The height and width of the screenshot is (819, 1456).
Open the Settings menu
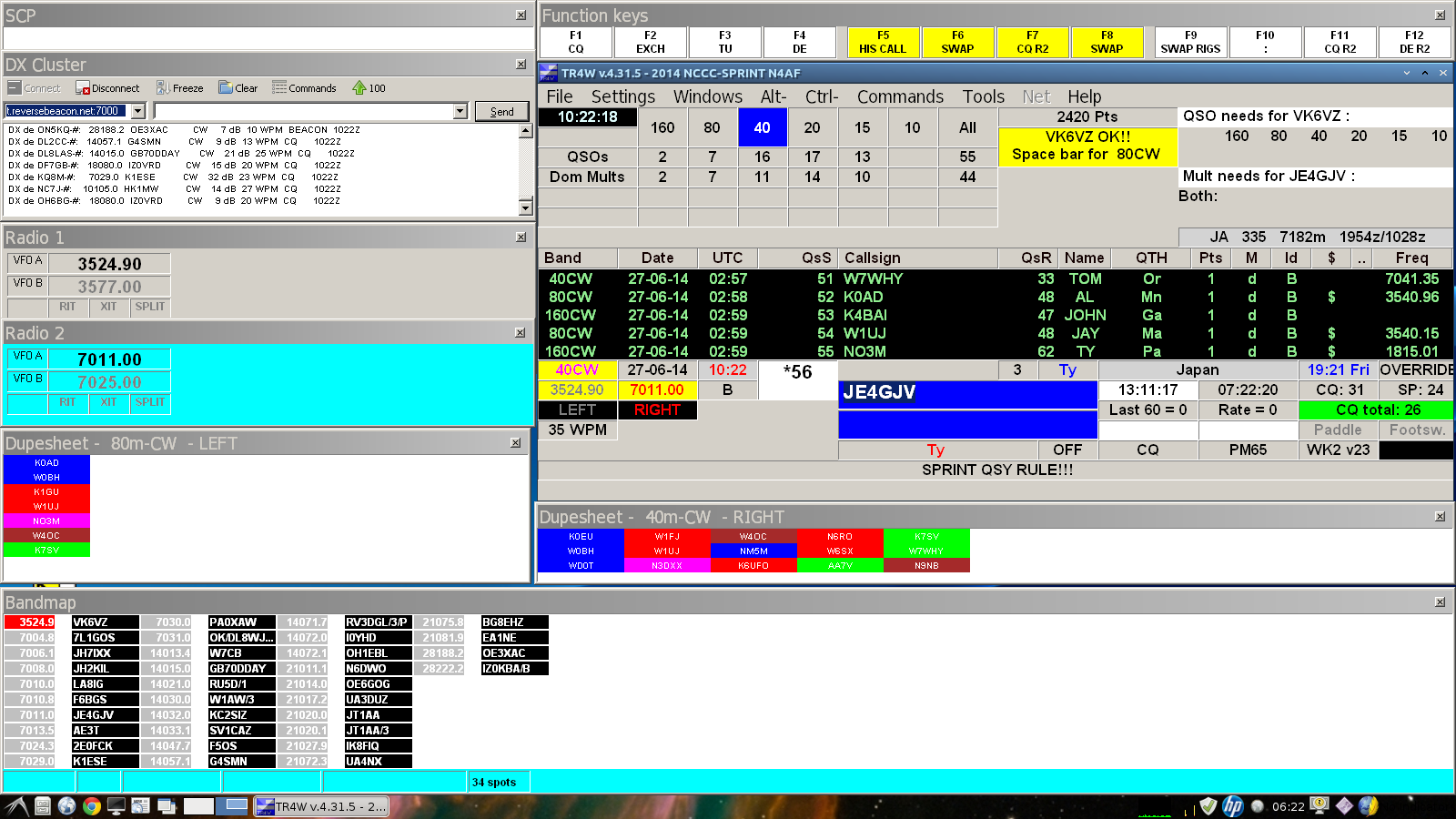point(623,96)
